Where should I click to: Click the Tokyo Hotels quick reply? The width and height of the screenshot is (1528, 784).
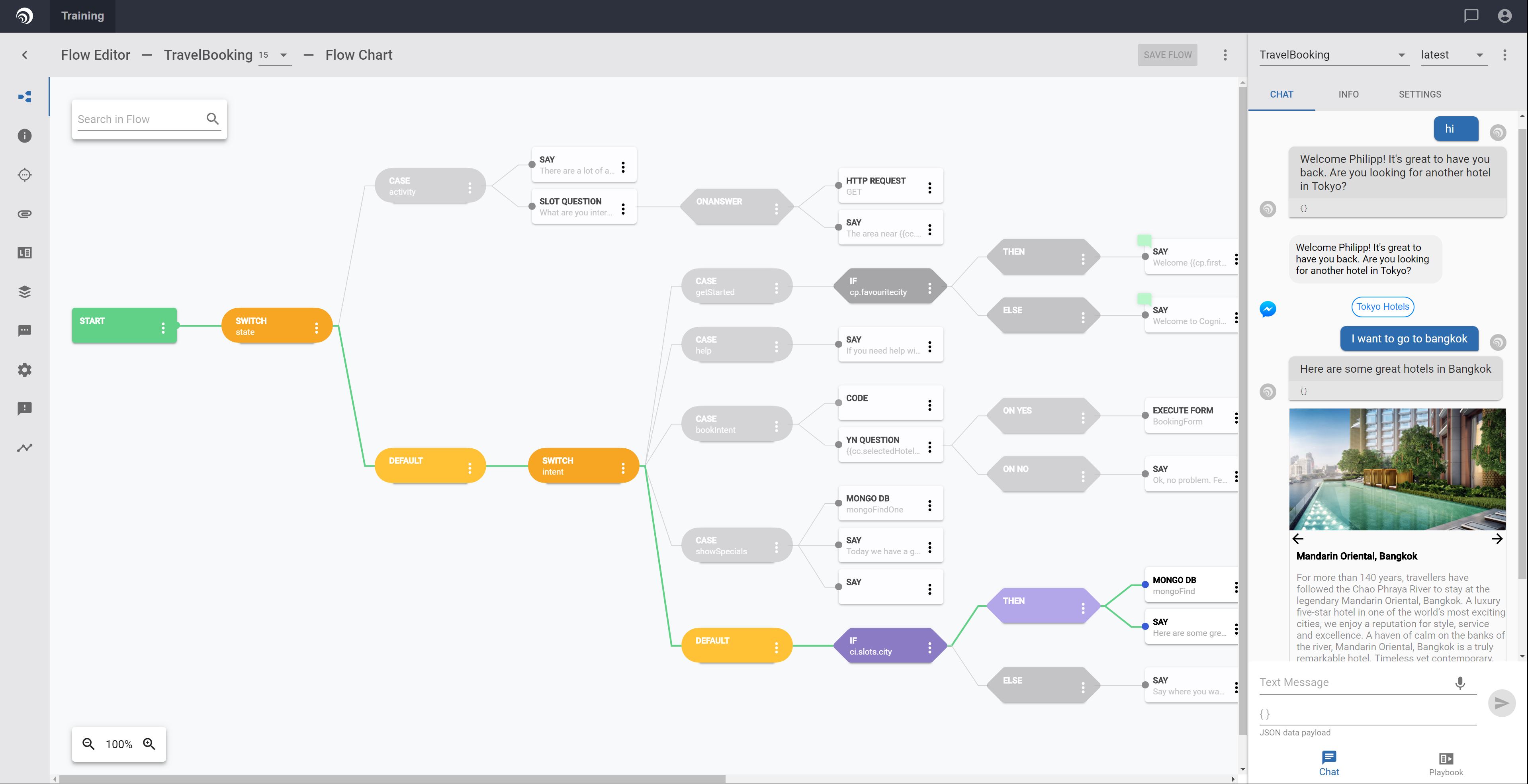[x=1382, y=307]
